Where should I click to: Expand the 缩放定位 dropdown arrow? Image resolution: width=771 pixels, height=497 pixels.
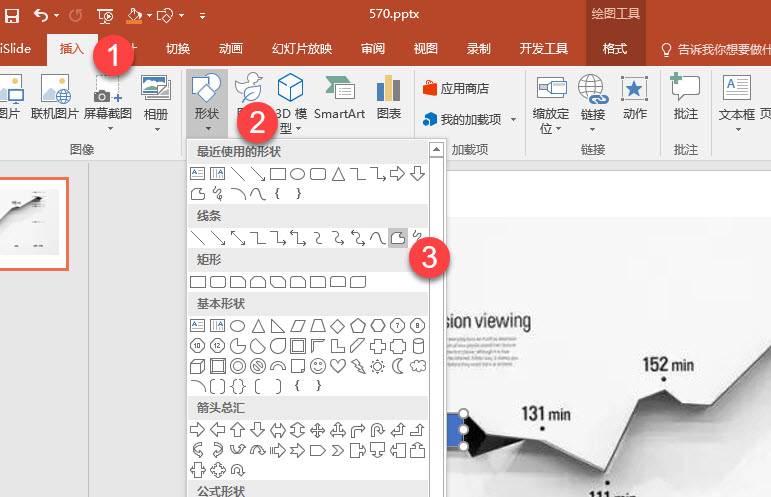coord(559,129)
